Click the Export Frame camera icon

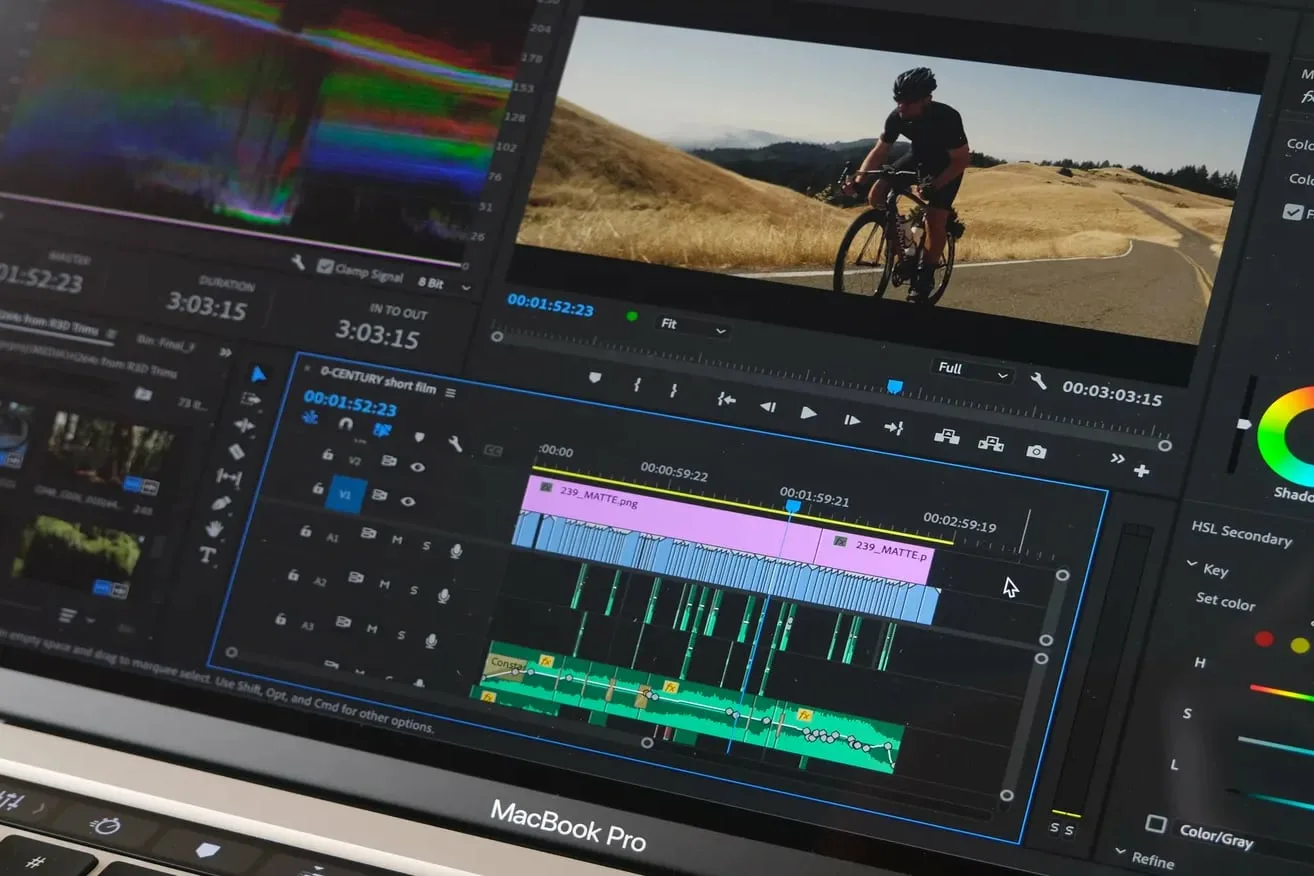[1036, 451]
